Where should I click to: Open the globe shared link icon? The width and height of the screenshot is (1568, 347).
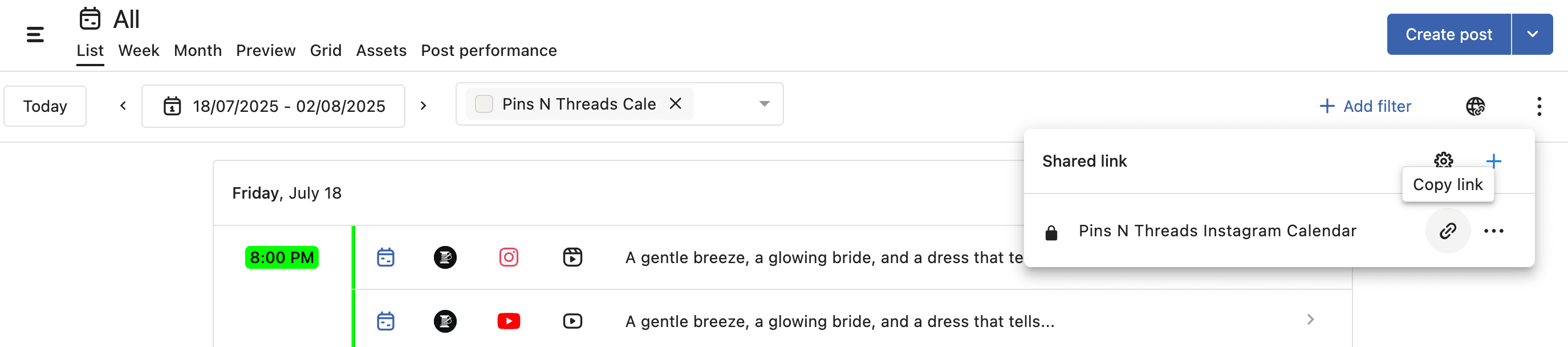(1474, 107)
